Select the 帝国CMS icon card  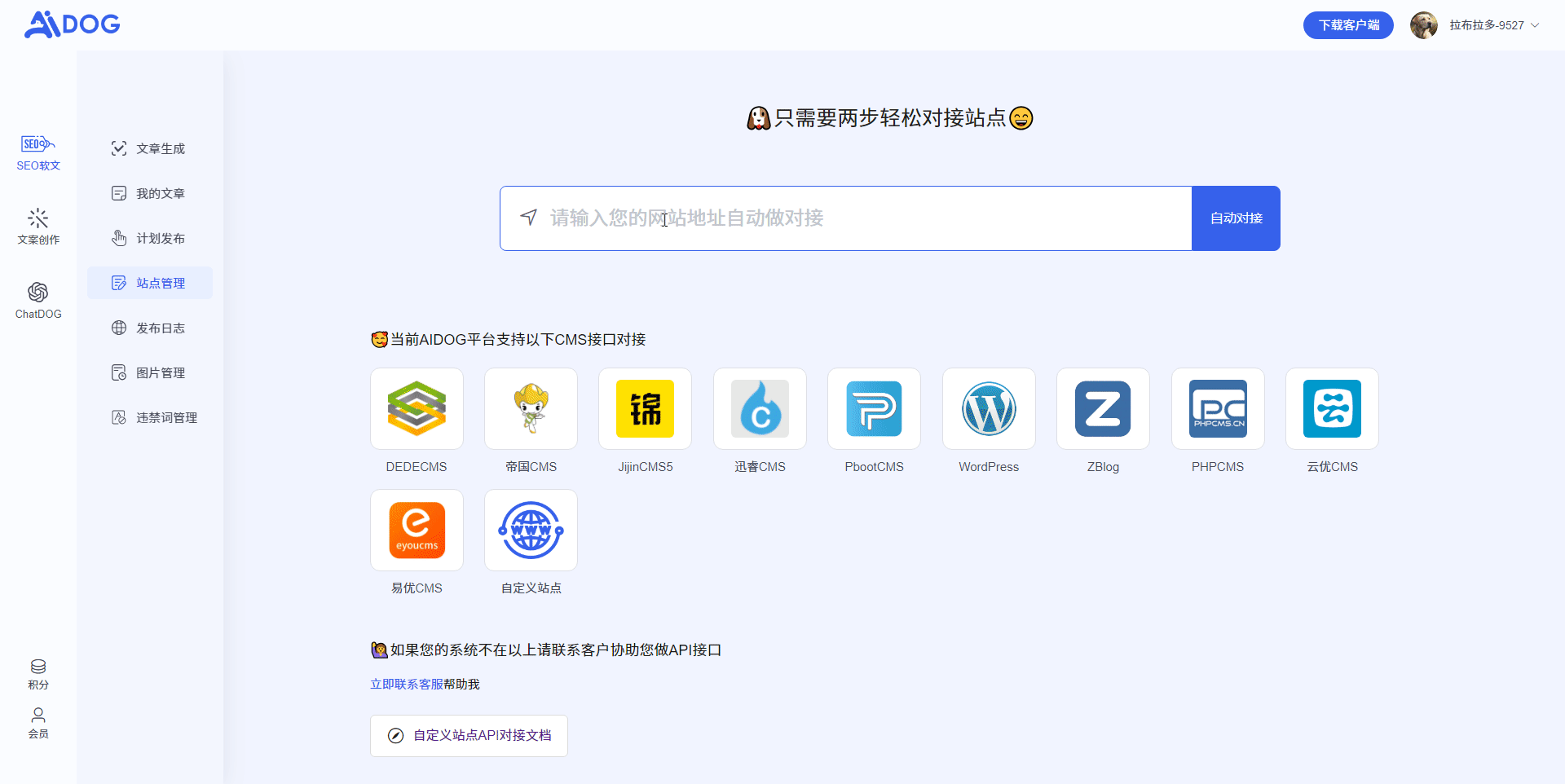click(x=531, y=408)
